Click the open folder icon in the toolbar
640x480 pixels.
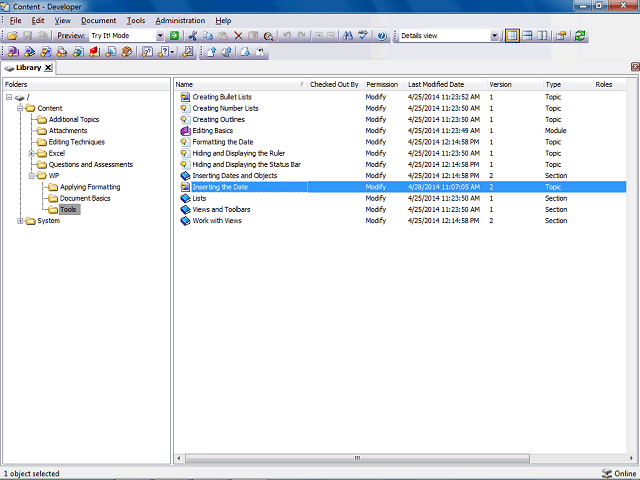(x=13, y=36)
